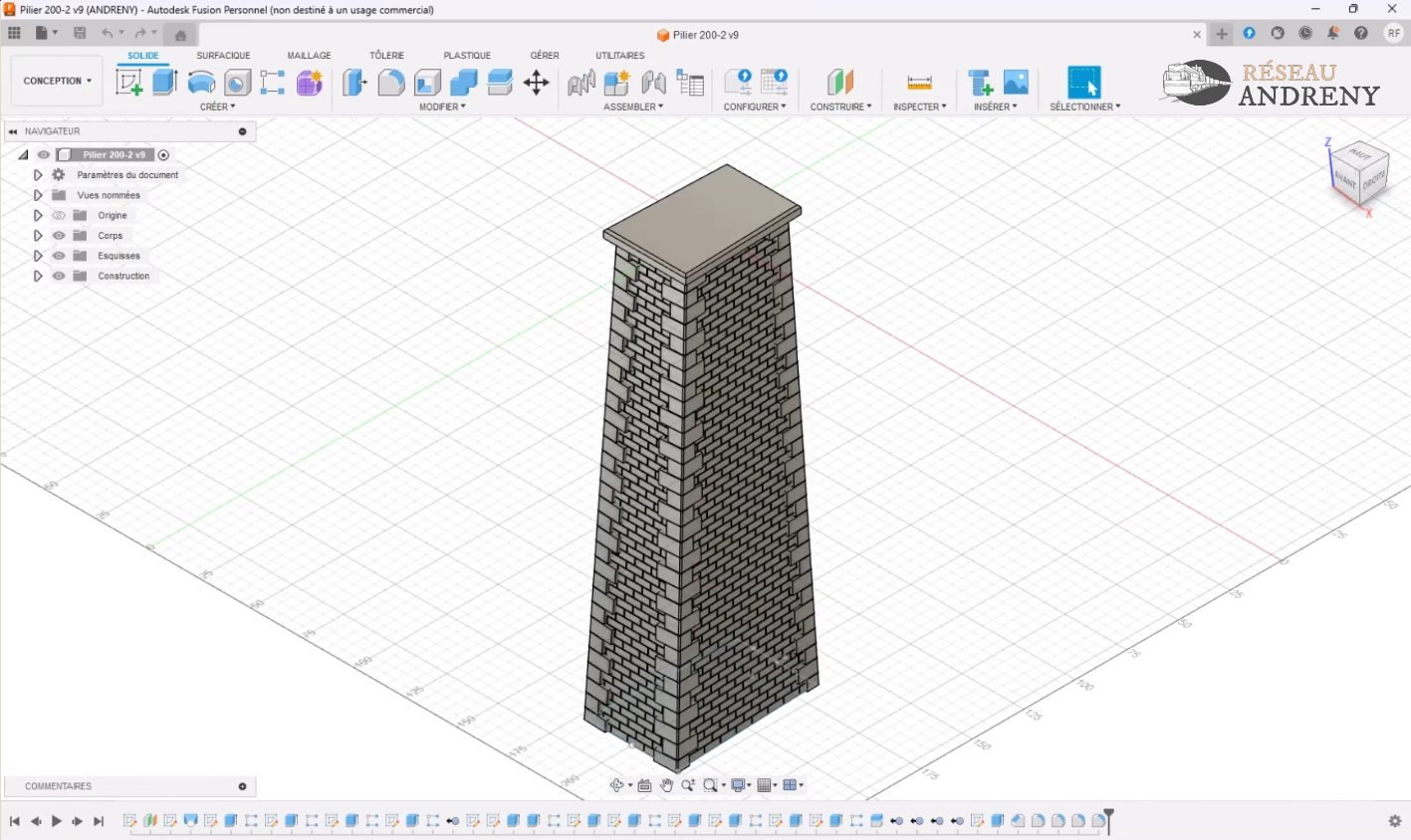Image resolution: width=1411 pixels, height=840 pixels.
Task: Open the Help question mark
Action: [x=1361, y=33]
